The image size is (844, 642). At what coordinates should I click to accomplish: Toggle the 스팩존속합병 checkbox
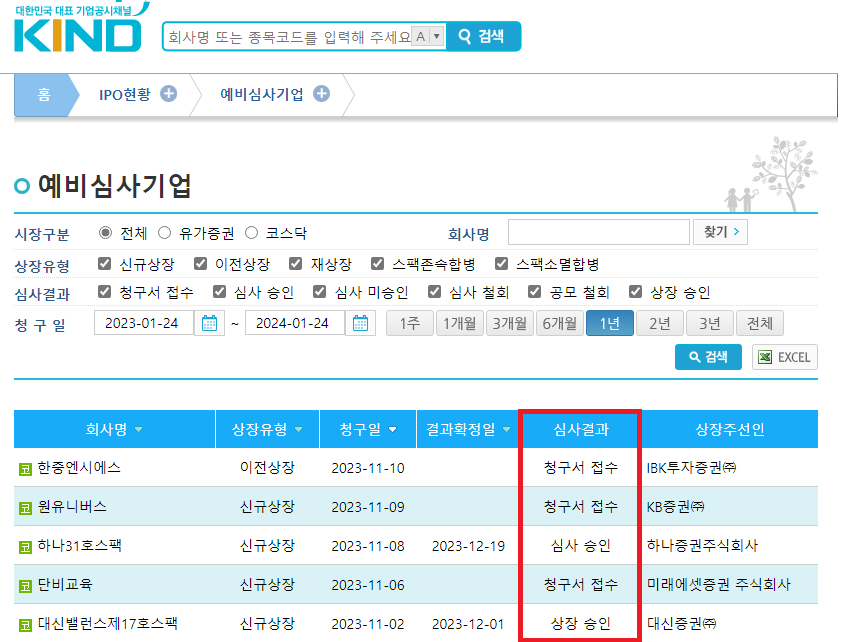point(377,264)
